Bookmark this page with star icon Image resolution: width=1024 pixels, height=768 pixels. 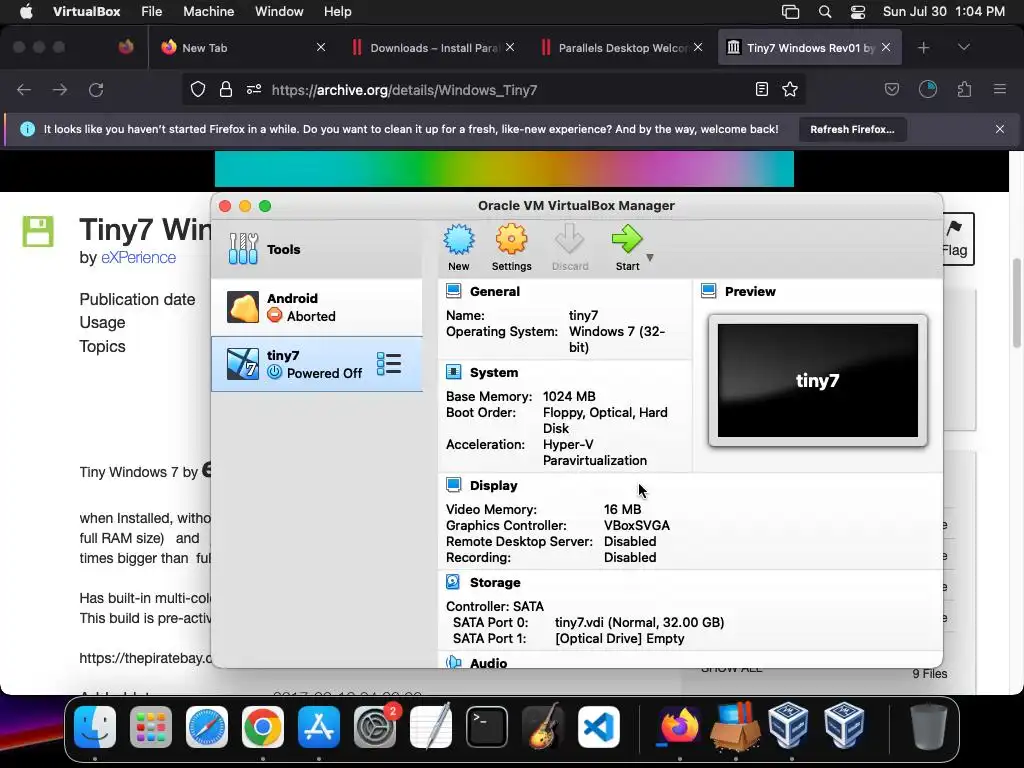(790, 89)
